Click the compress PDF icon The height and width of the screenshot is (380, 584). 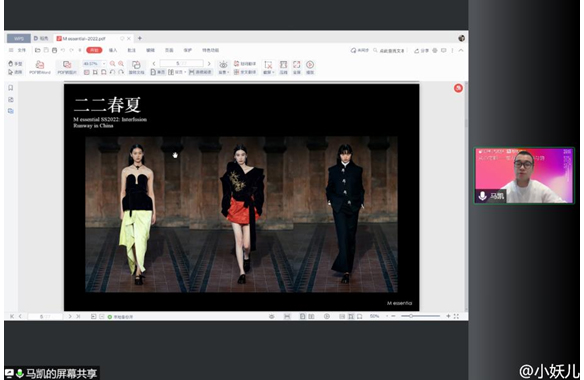(x=283, y=67)
